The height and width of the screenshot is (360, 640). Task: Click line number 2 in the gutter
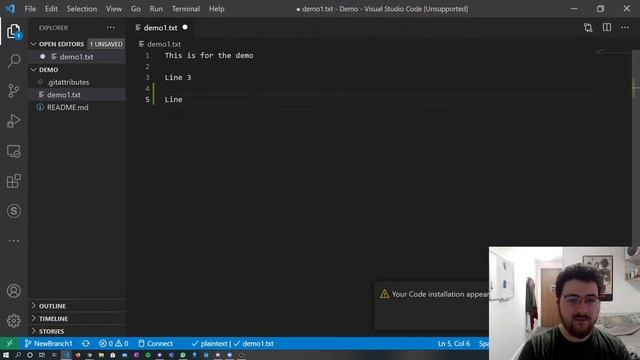tap(147, 67)
